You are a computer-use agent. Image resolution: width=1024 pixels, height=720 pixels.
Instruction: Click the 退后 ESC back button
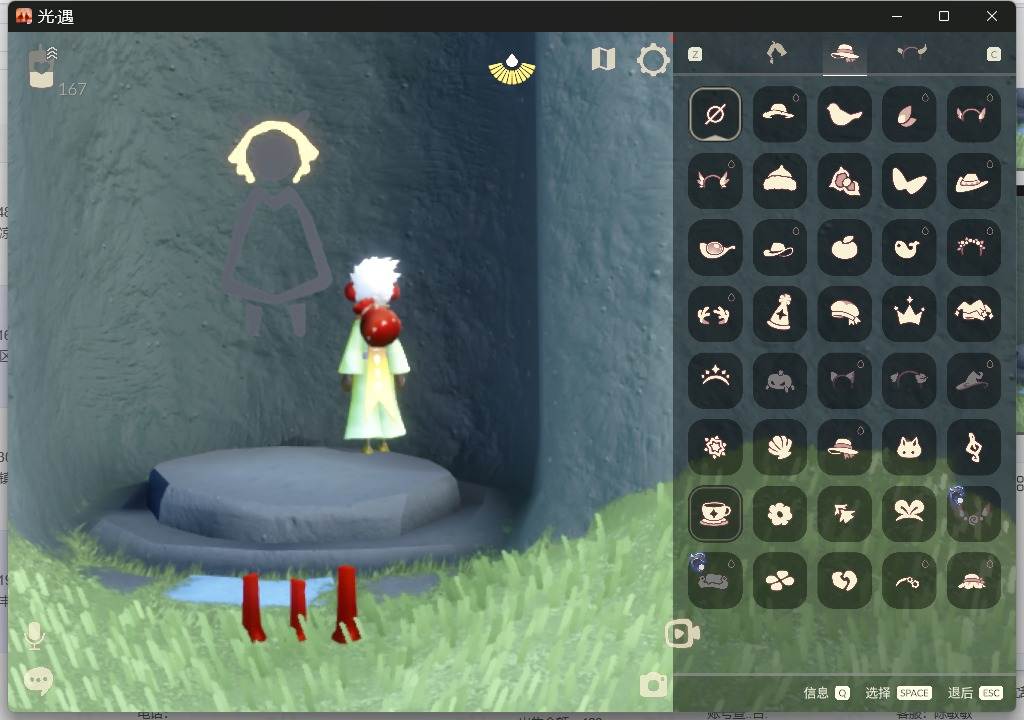tap(975, 693)
